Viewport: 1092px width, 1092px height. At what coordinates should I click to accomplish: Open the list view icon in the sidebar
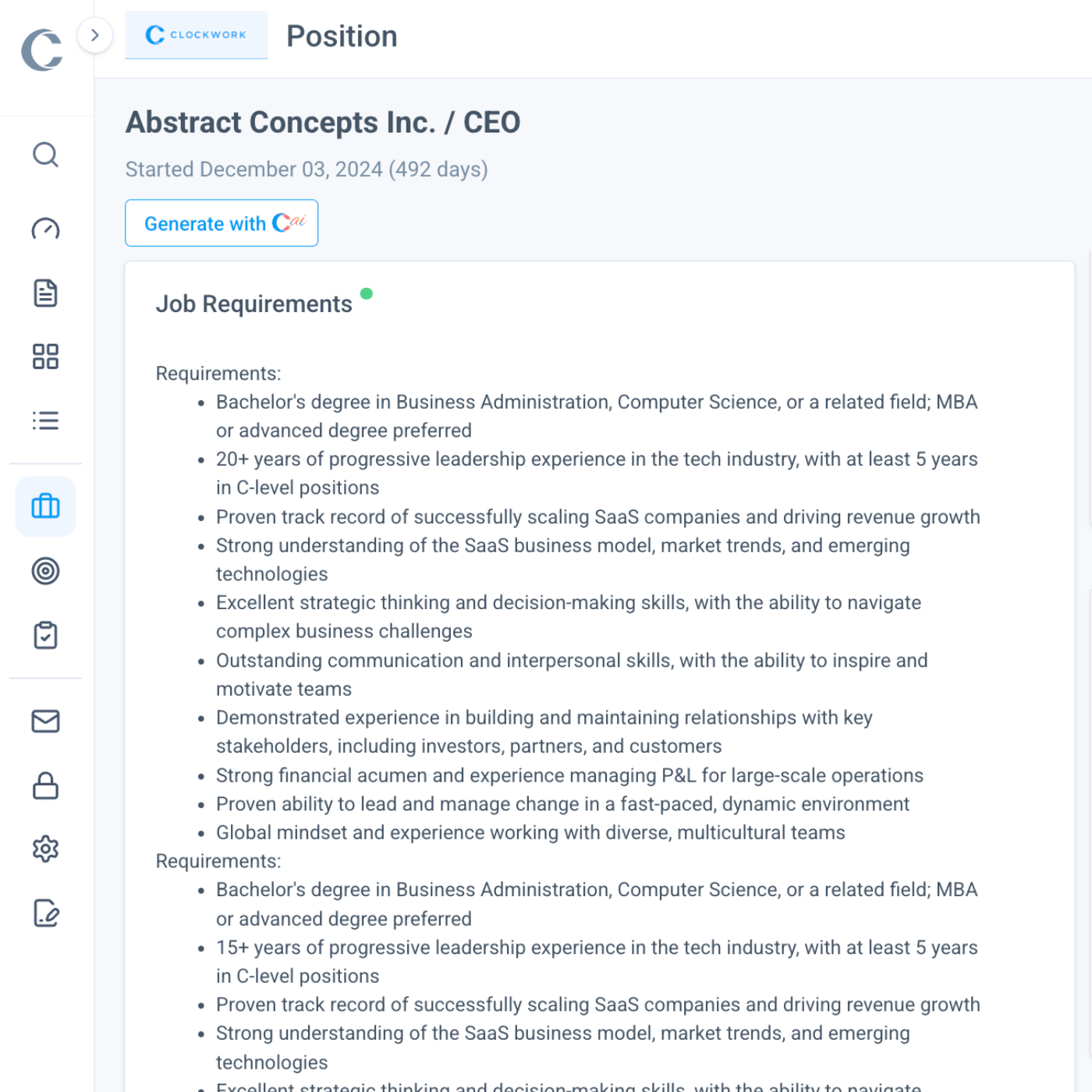45,420
